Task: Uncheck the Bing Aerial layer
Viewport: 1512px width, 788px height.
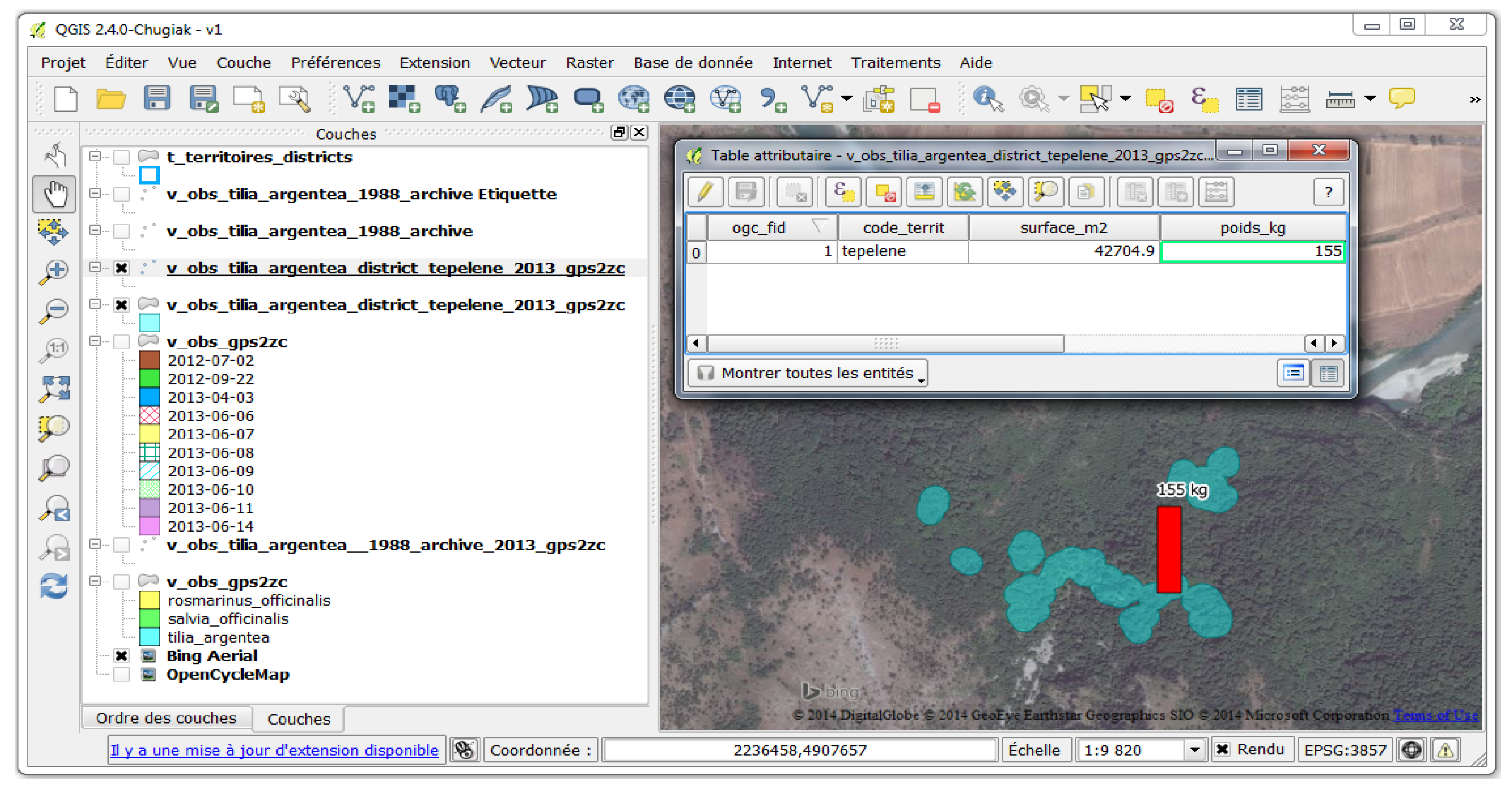Action: tap(122, 656)
